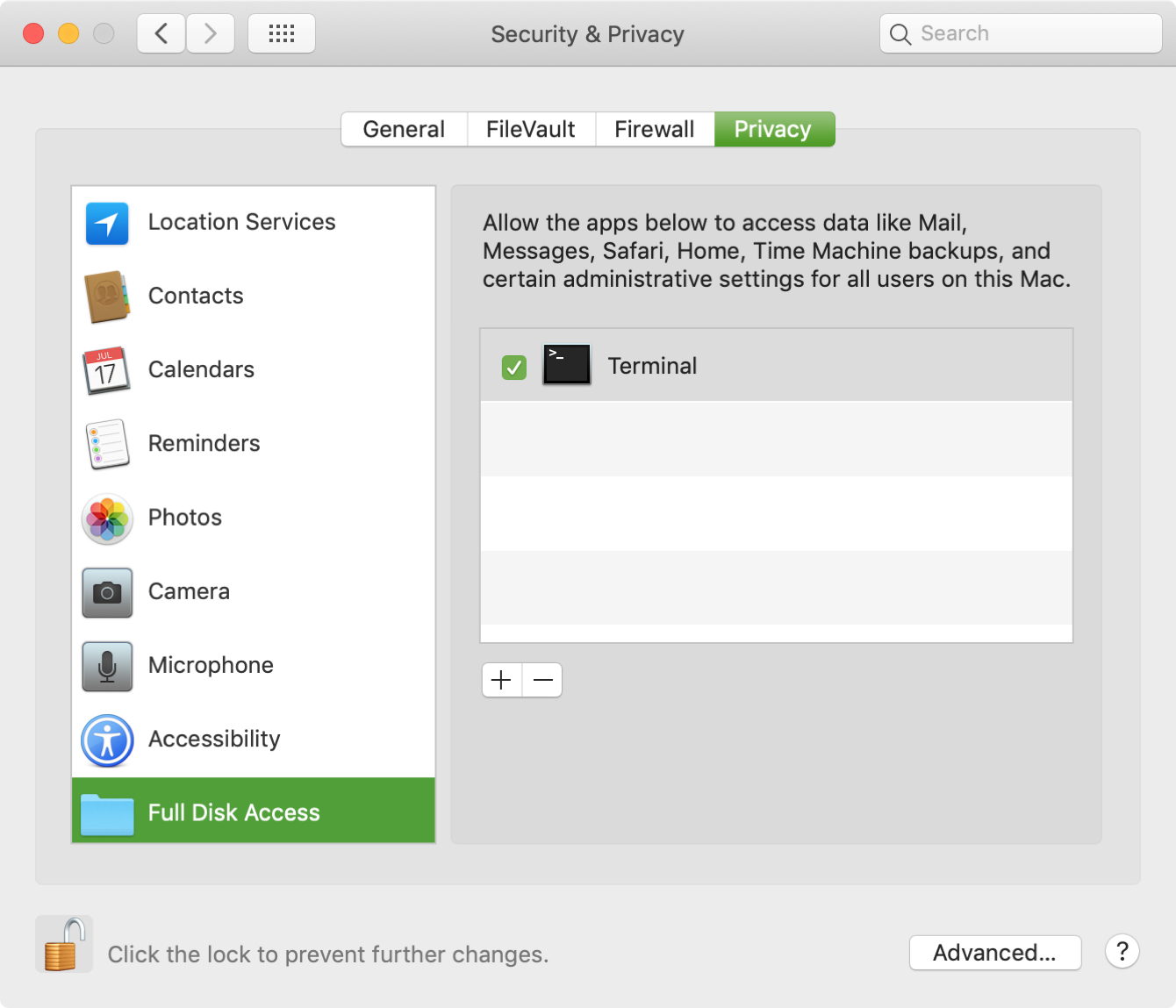Open help with the question mark button
Viewport: 1176px width, 1008px height.
(1122, 951)
